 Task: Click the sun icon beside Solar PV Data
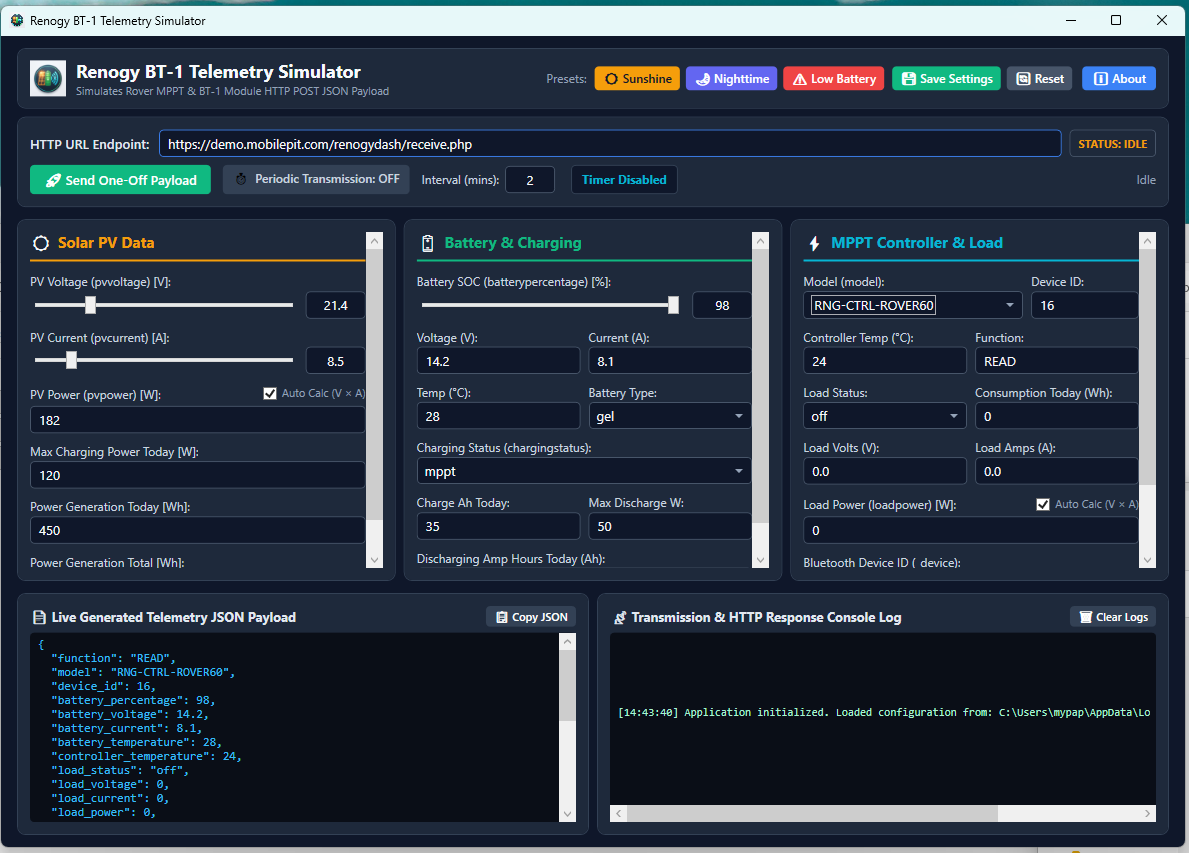(41, 243)
